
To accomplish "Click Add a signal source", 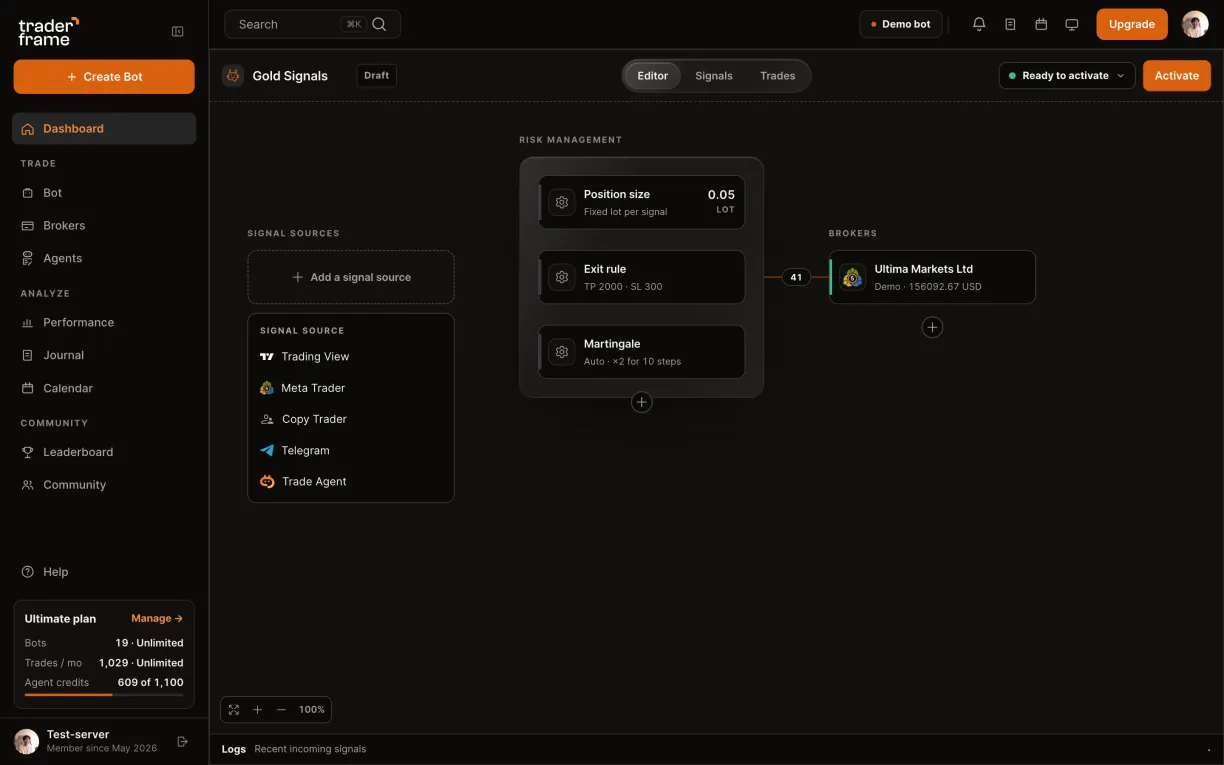I will [351, 277].
